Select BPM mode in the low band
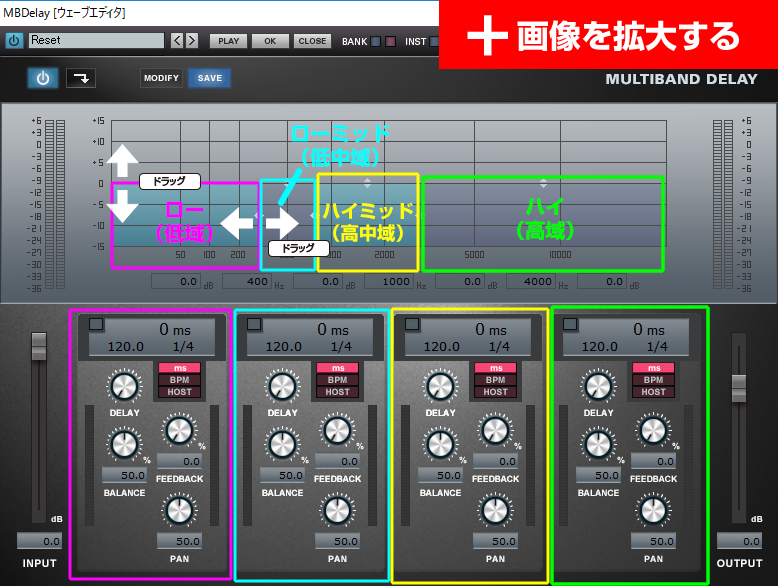 pyautogui.click(x=179, y=380)
